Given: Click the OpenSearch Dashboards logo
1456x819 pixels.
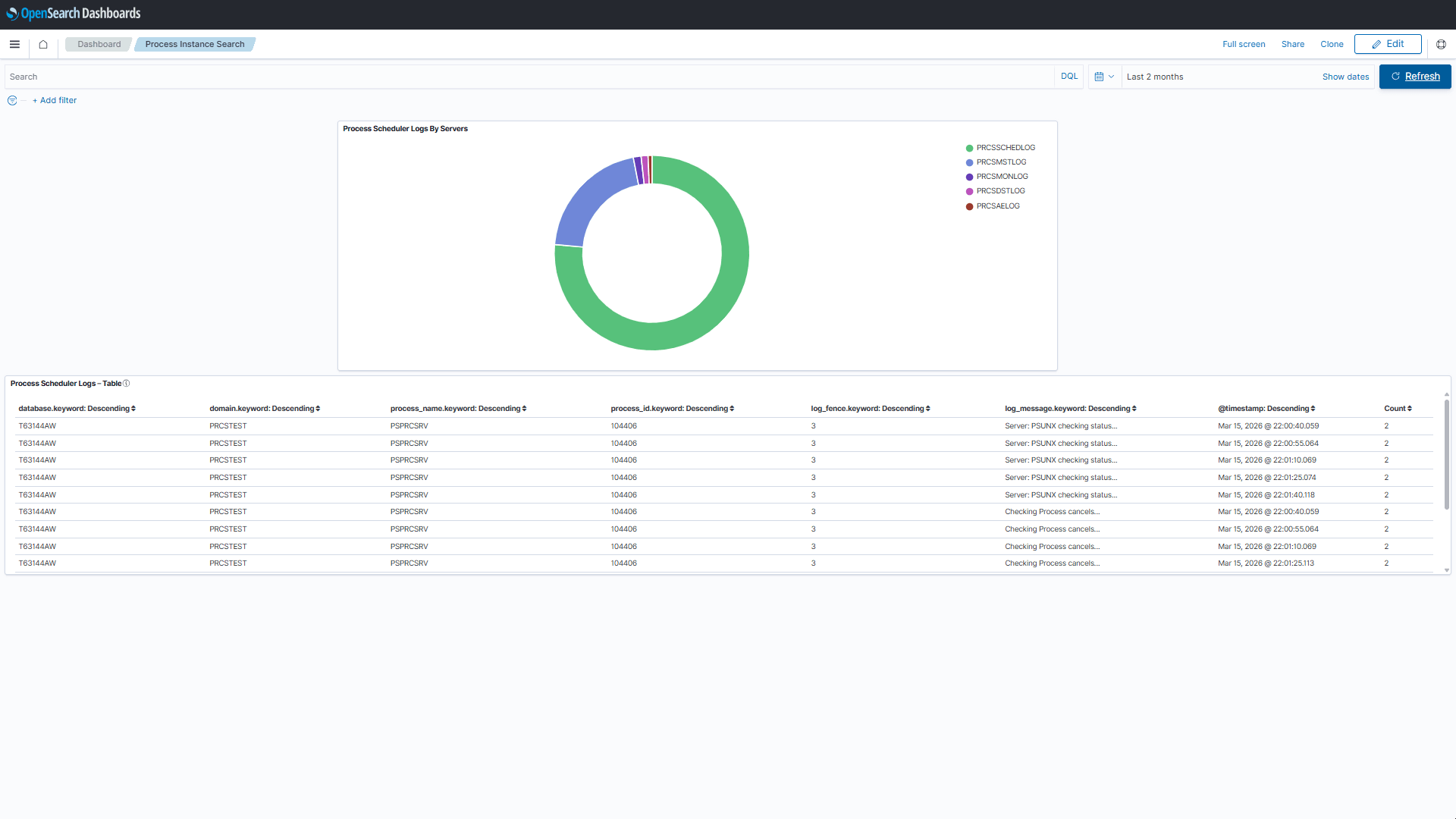Looking at the screenshot, I should (74, 14).
